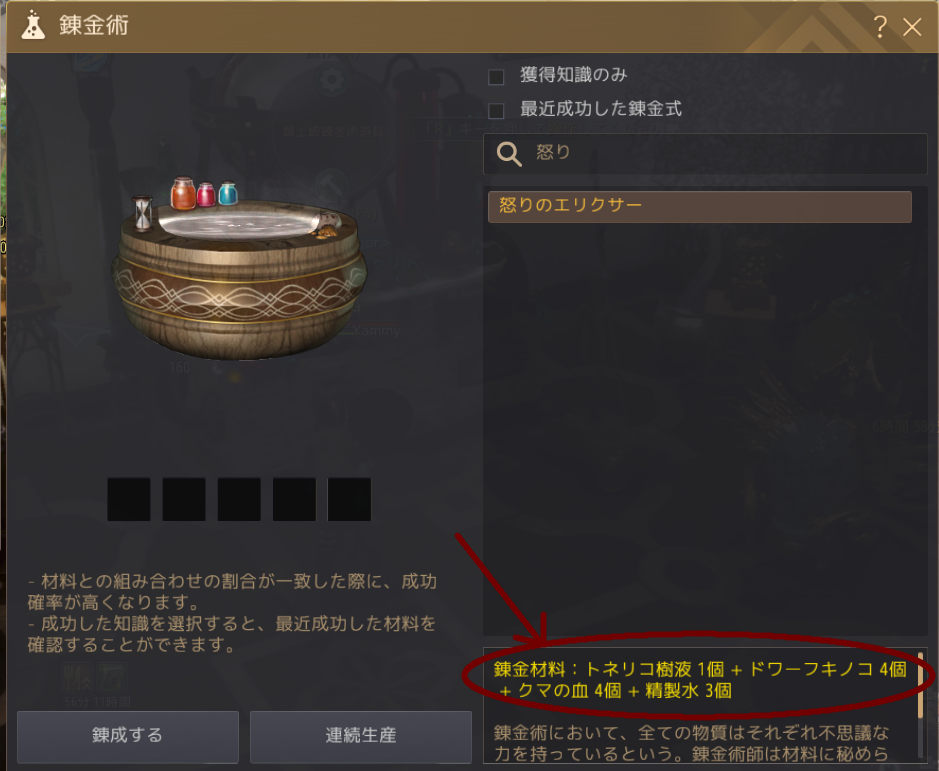Toggle the 最近成功した錬金式 checkbox

(x=496, y=111)
